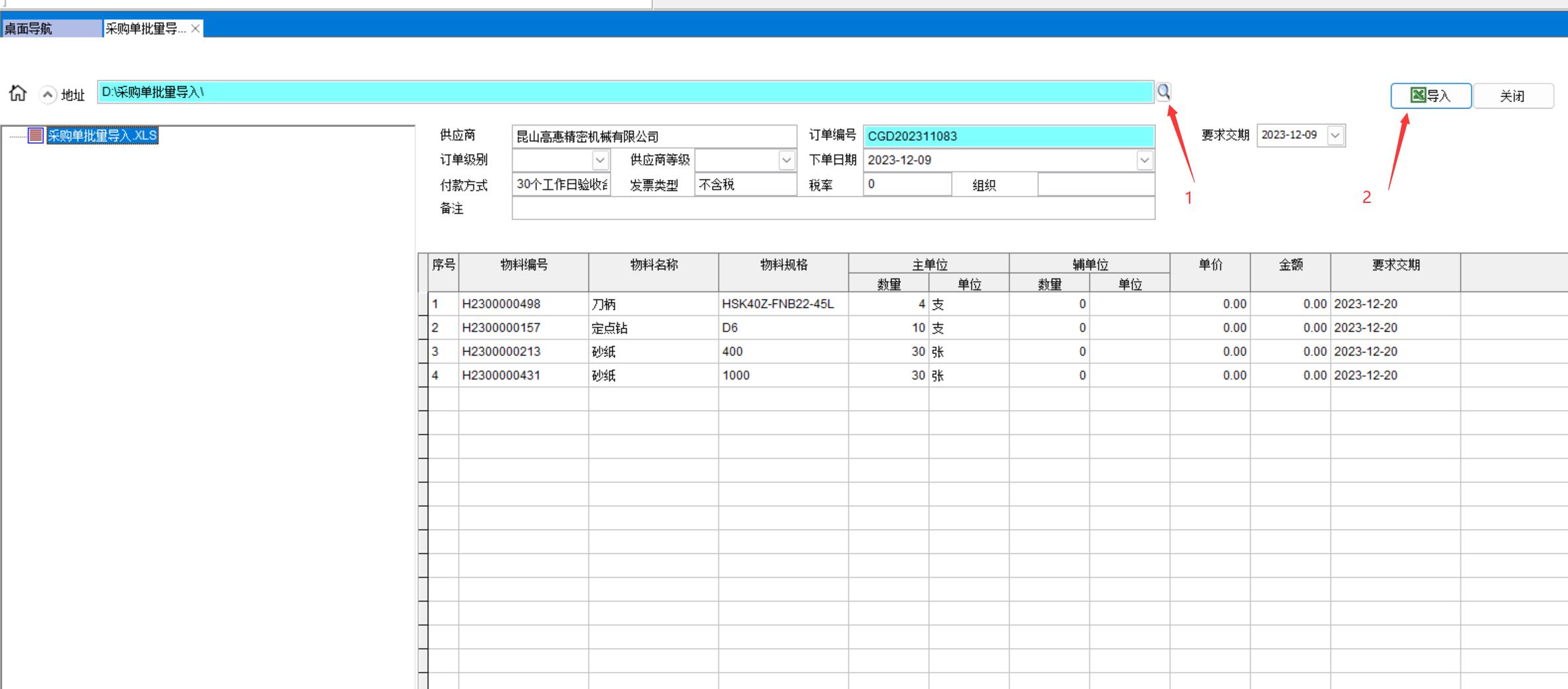Click the 关闭 button

click(1512, 96)
